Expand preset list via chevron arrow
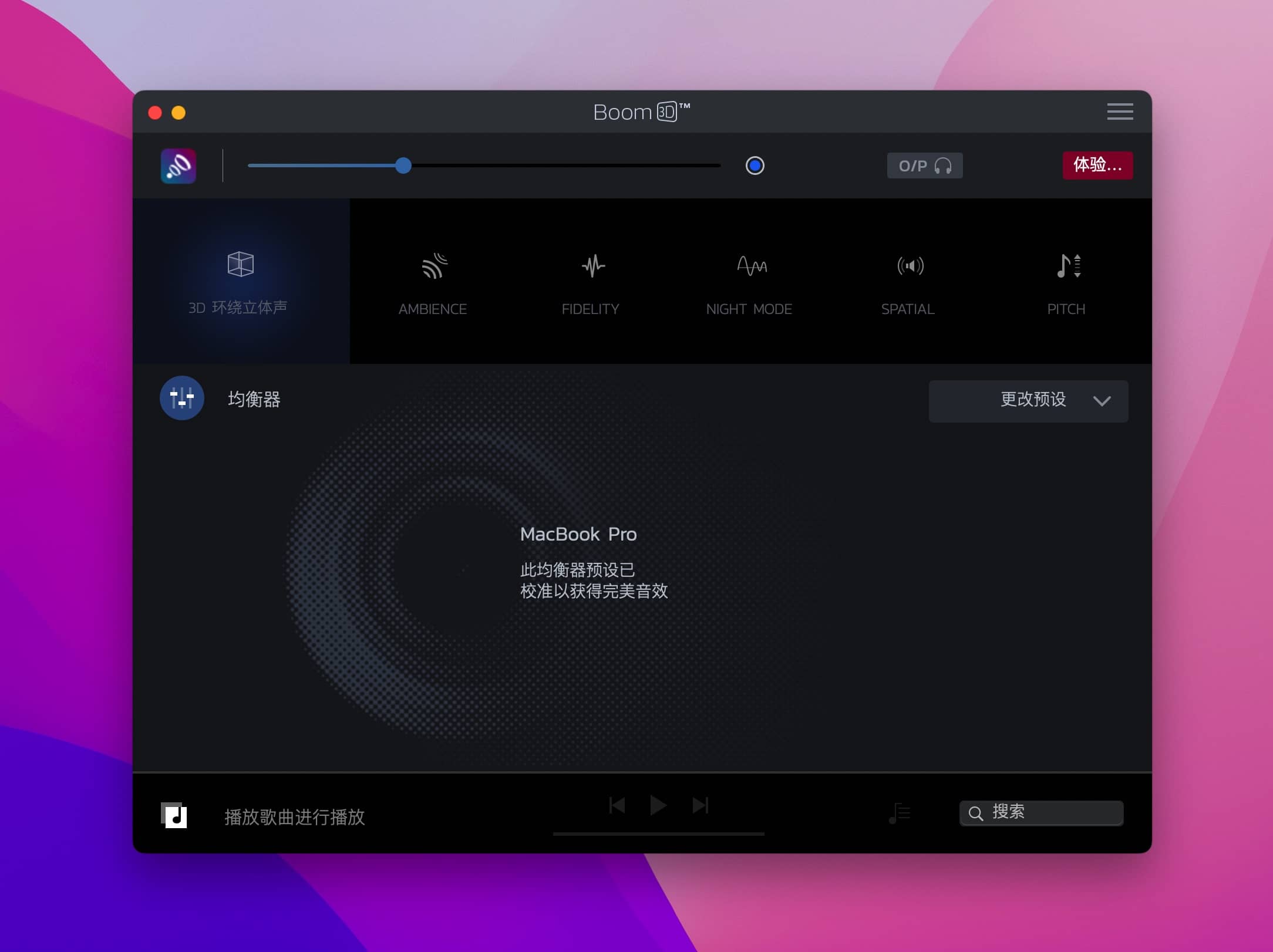 tap(1102, 401)
